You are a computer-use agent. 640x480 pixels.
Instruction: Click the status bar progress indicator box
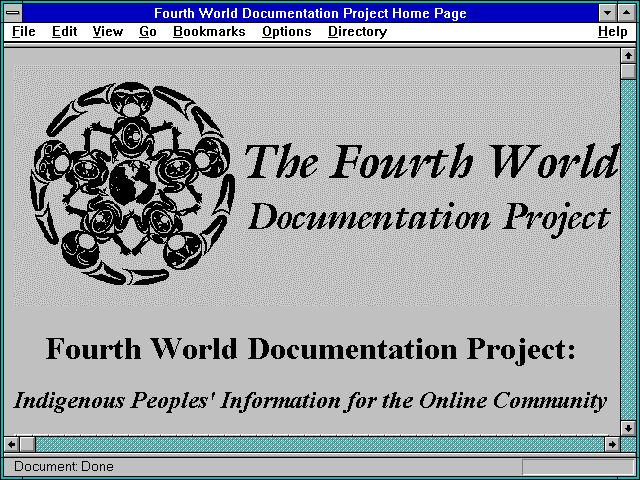tap(578, 467)
